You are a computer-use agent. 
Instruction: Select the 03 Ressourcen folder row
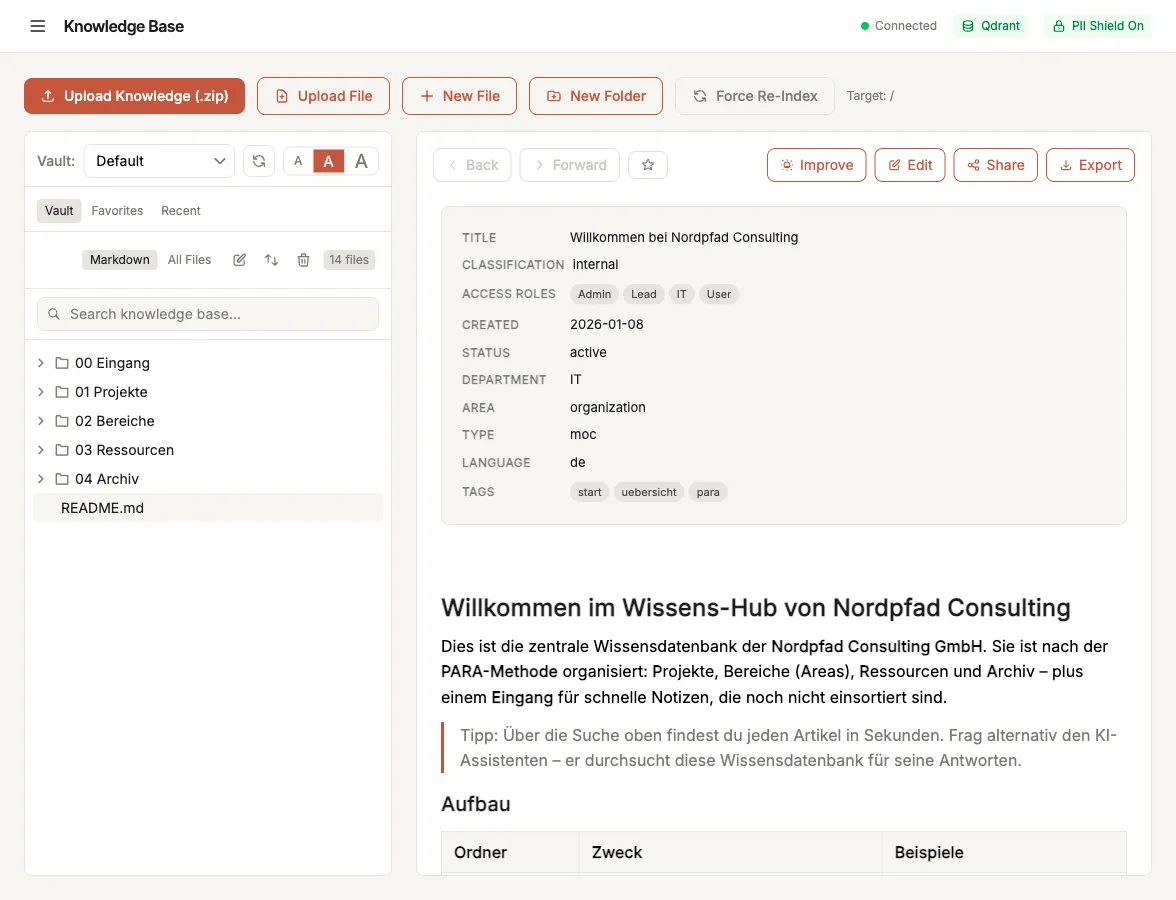[x=208, y=450]
